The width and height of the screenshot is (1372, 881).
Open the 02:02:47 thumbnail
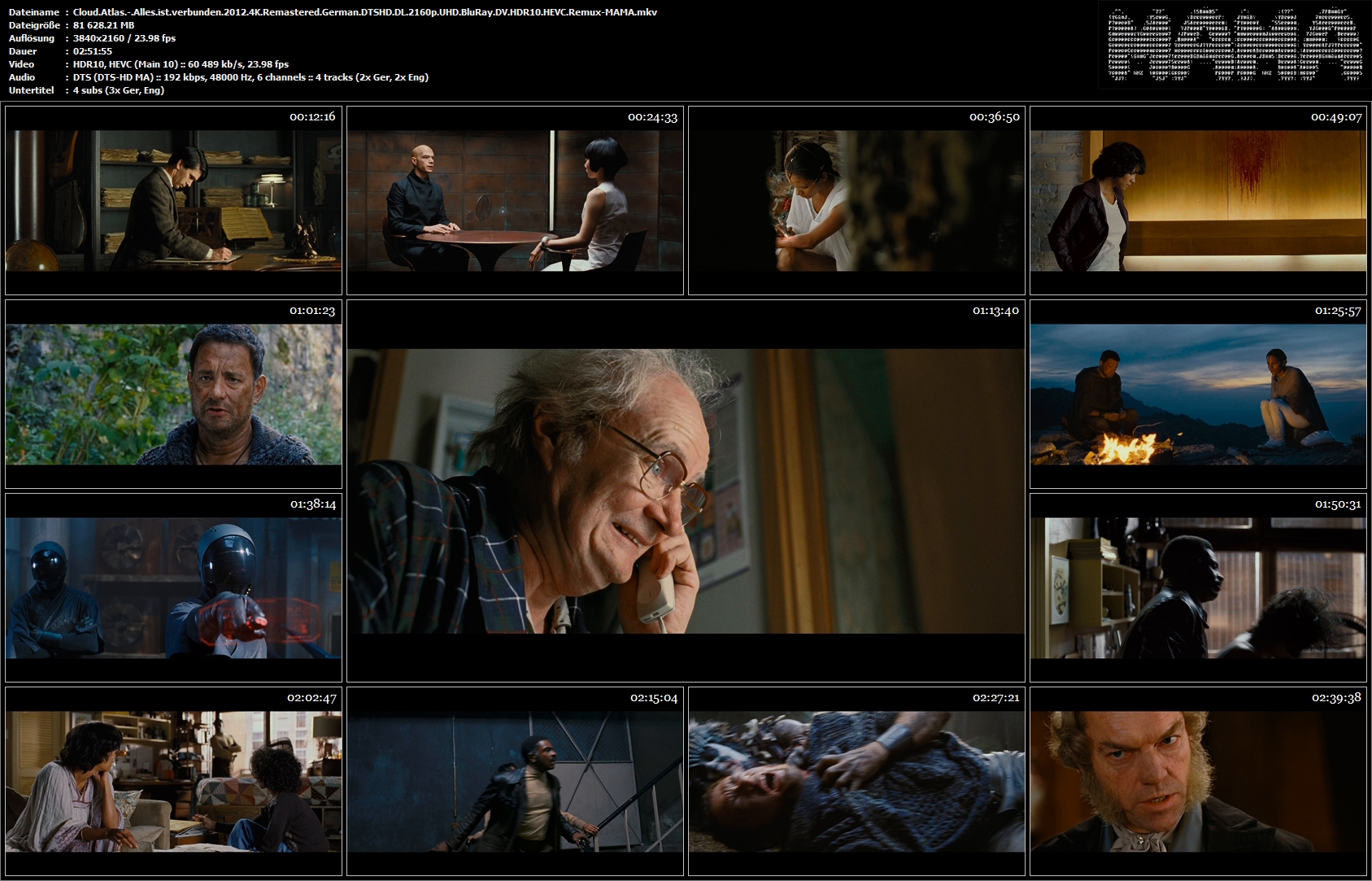[173, 781]
